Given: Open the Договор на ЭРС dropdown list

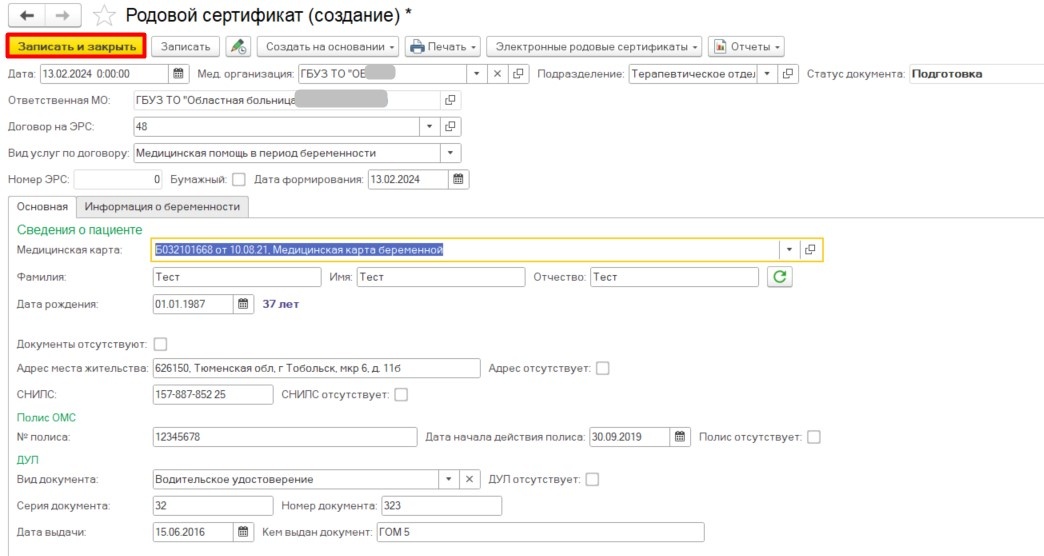Looking at the screenshot, I should (430, 127).
